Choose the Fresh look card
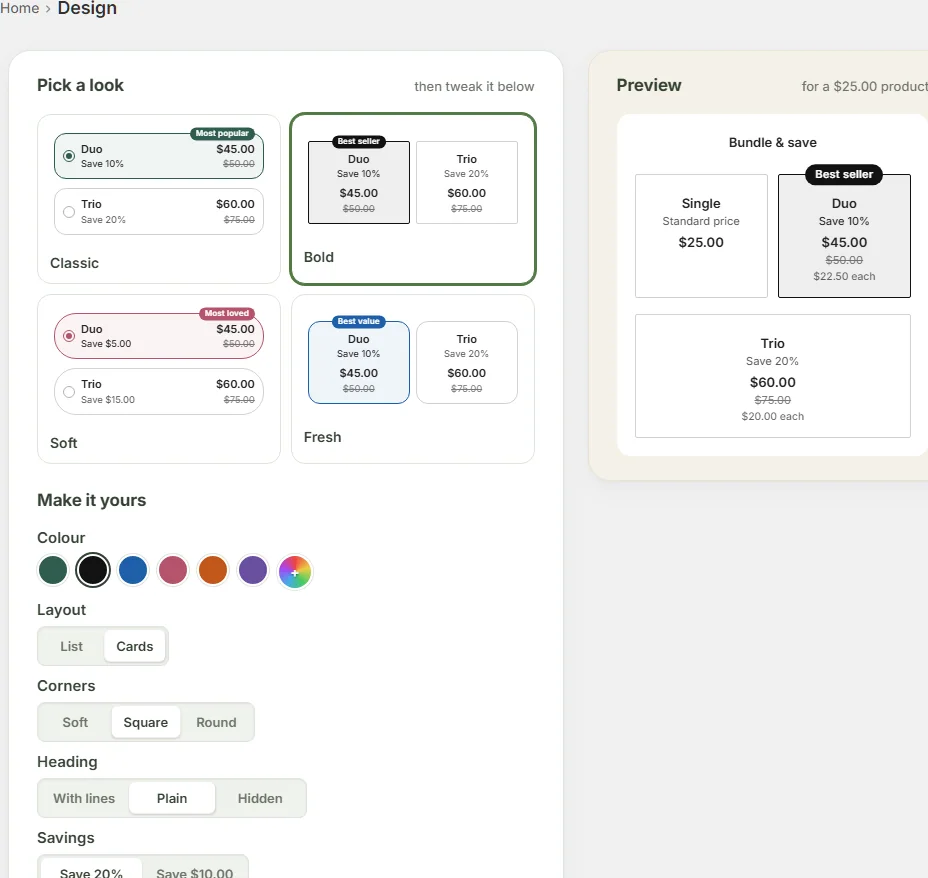Viewport: 928px width, 878px height. pos(413,379)
